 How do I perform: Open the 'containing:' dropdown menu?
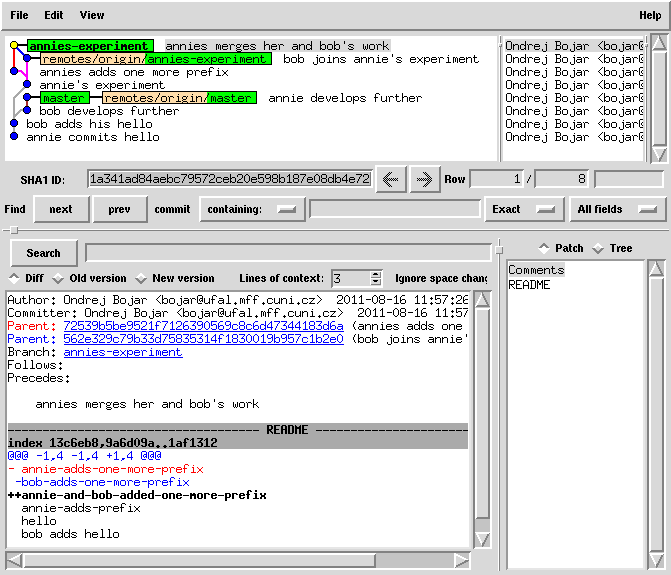[x=251, y=209]
